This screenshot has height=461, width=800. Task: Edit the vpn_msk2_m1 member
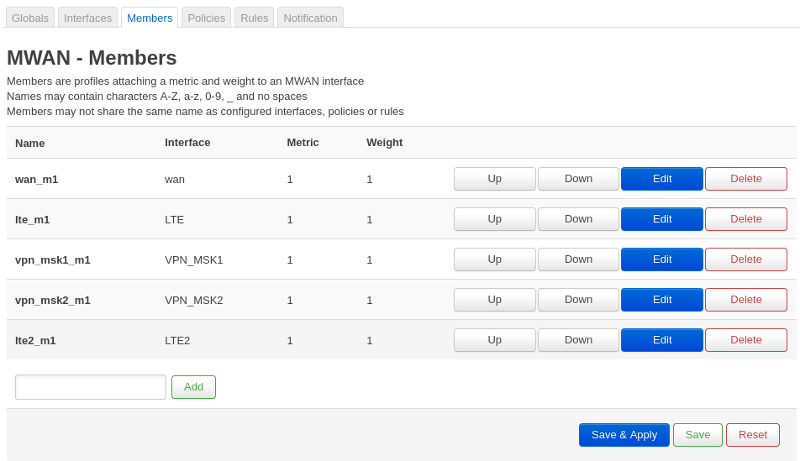pyautogui.click(x=662, y=300)
